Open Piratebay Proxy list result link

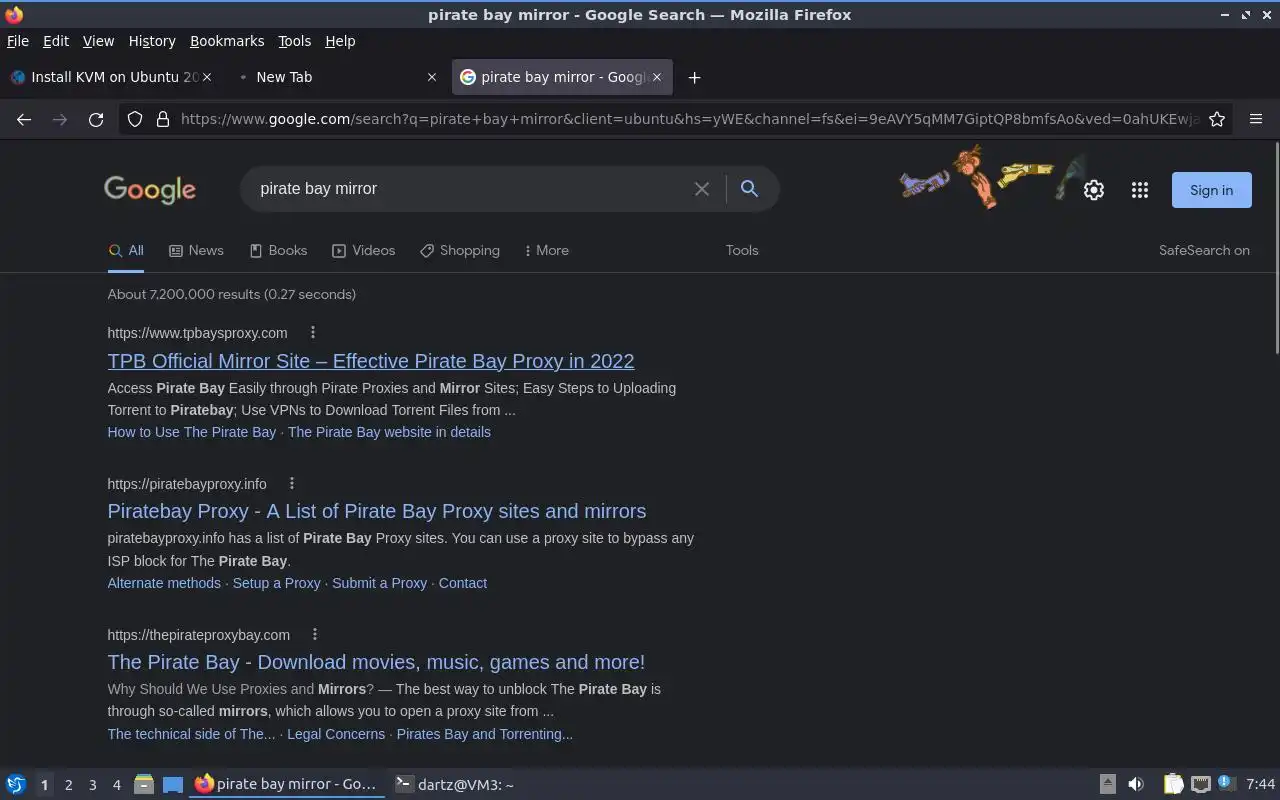377,511
